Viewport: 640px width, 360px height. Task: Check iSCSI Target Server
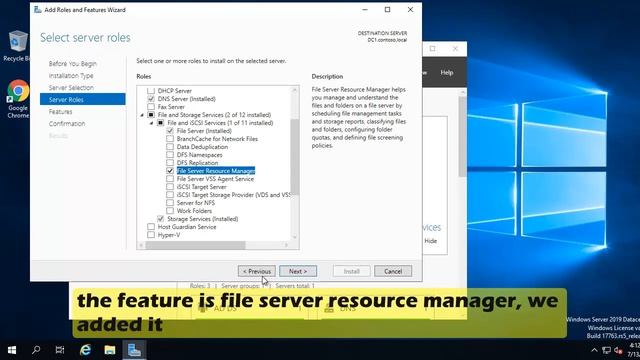[x=170, y=187]
